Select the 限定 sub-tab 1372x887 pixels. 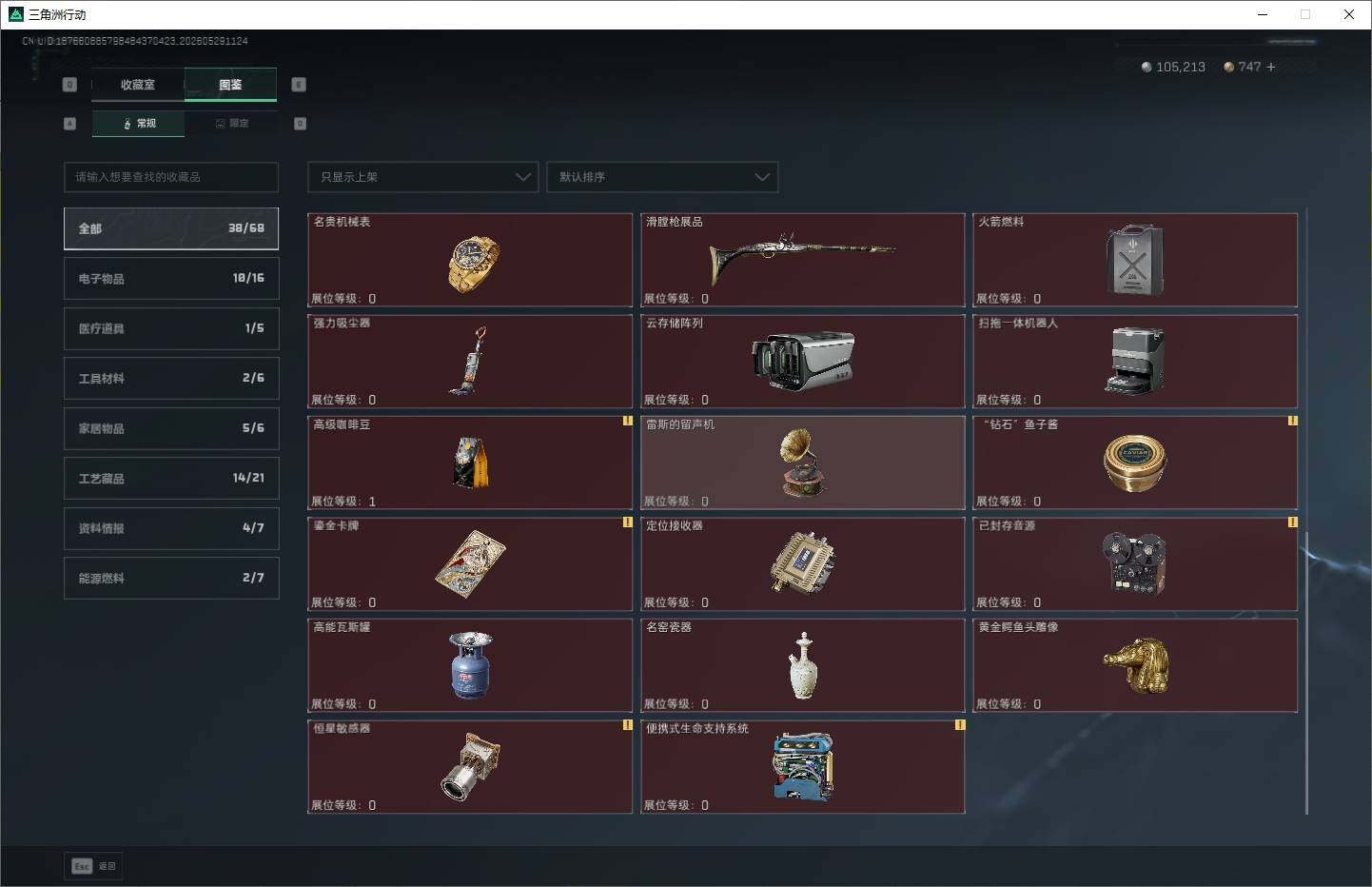231,124
